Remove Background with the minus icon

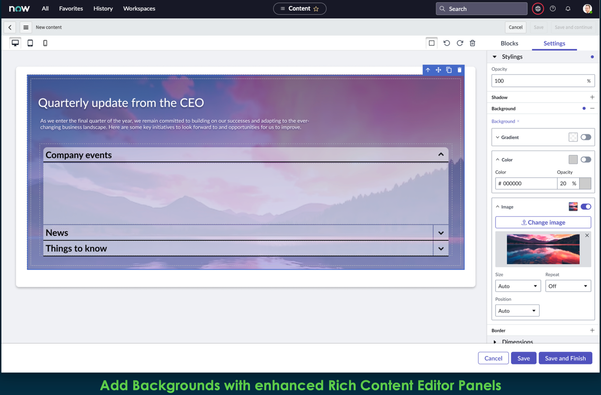coord(592,108)
